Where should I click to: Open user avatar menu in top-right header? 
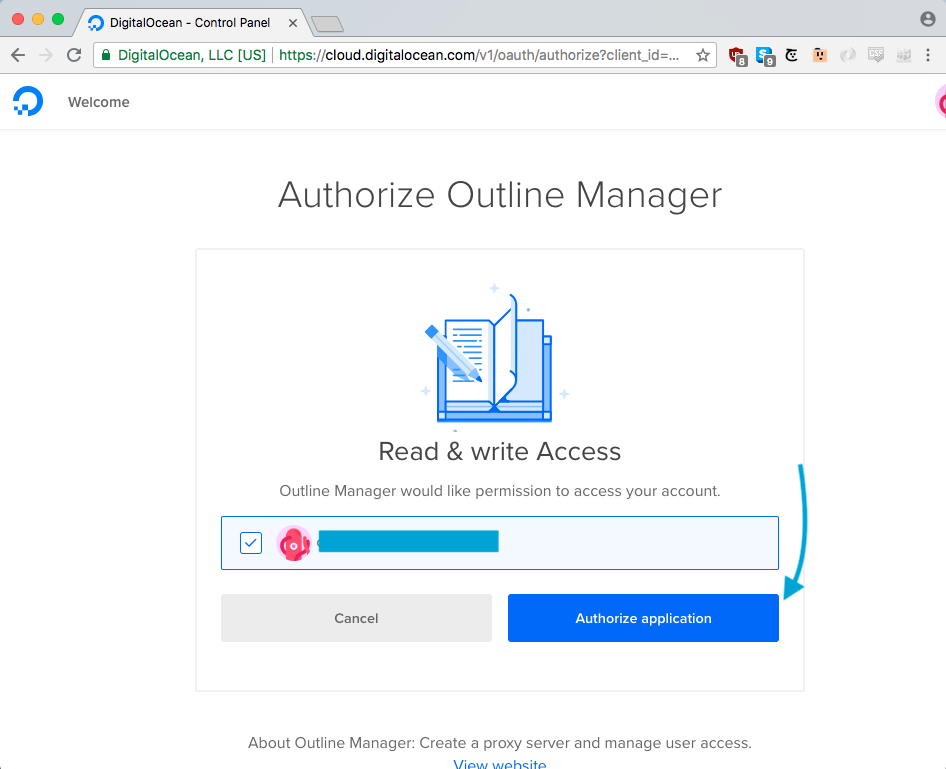[939, 102]
